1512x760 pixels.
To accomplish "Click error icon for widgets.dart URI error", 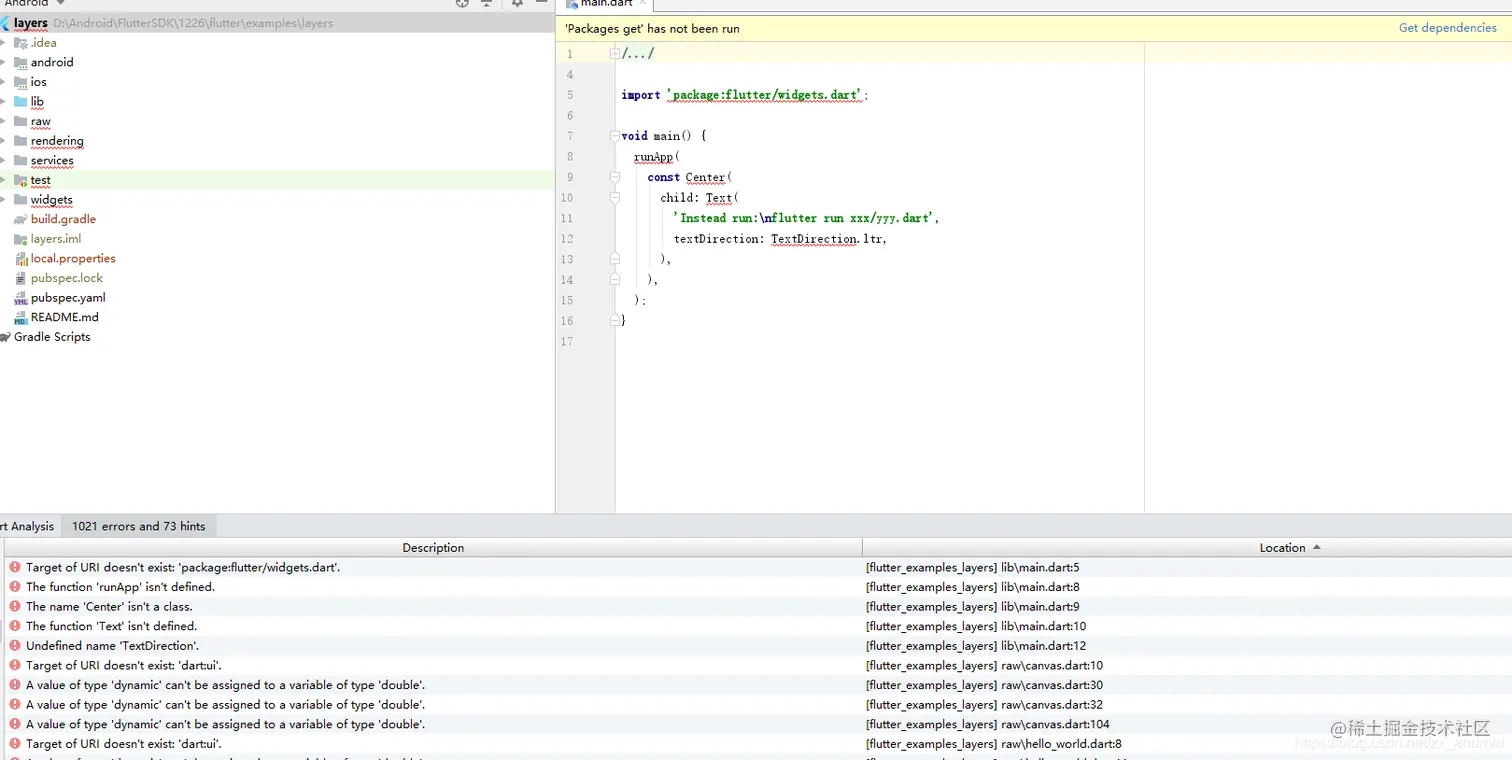I will (x=15, y=567).
